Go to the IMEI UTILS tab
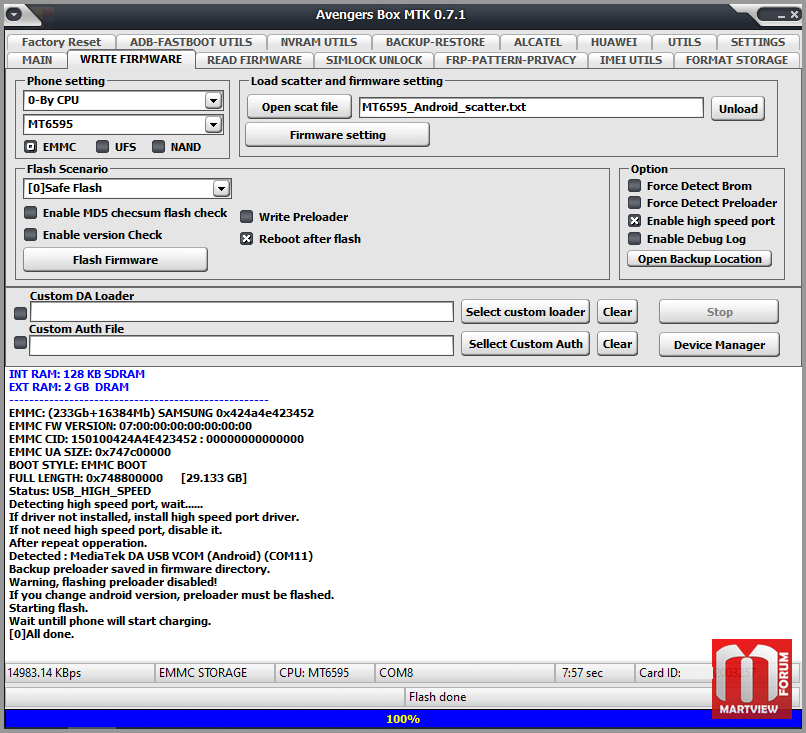 click(631, 60)
